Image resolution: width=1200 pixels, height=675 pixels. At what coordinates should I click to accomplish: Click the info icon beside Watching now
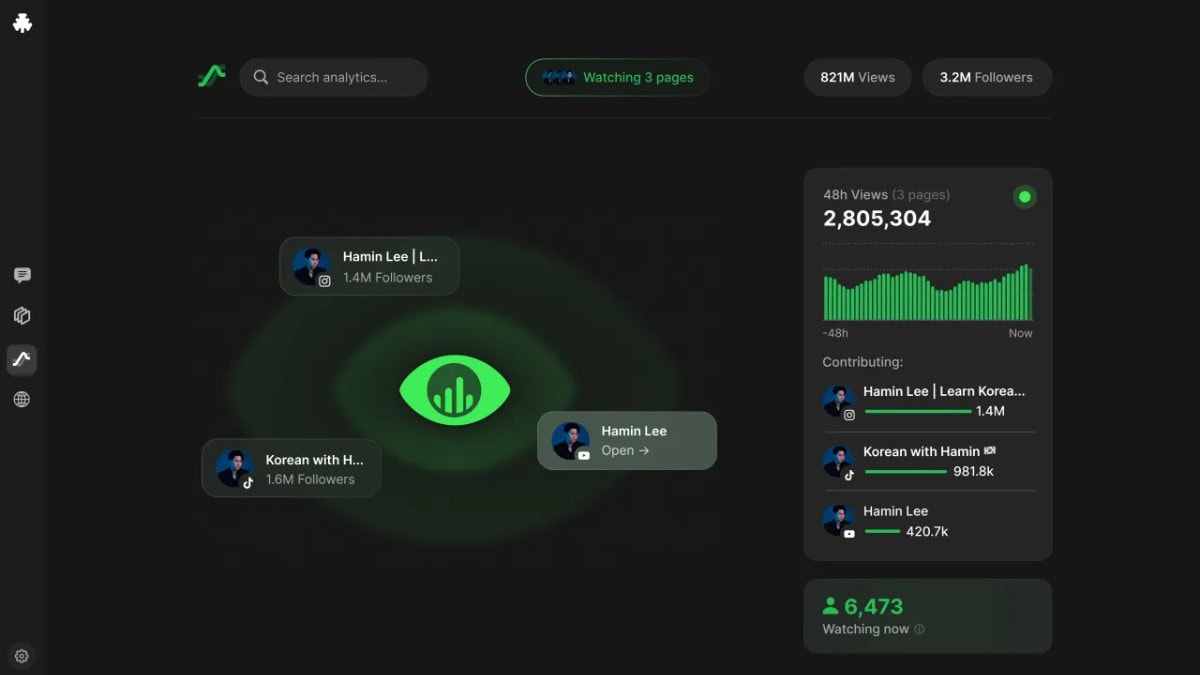[918, 629]
